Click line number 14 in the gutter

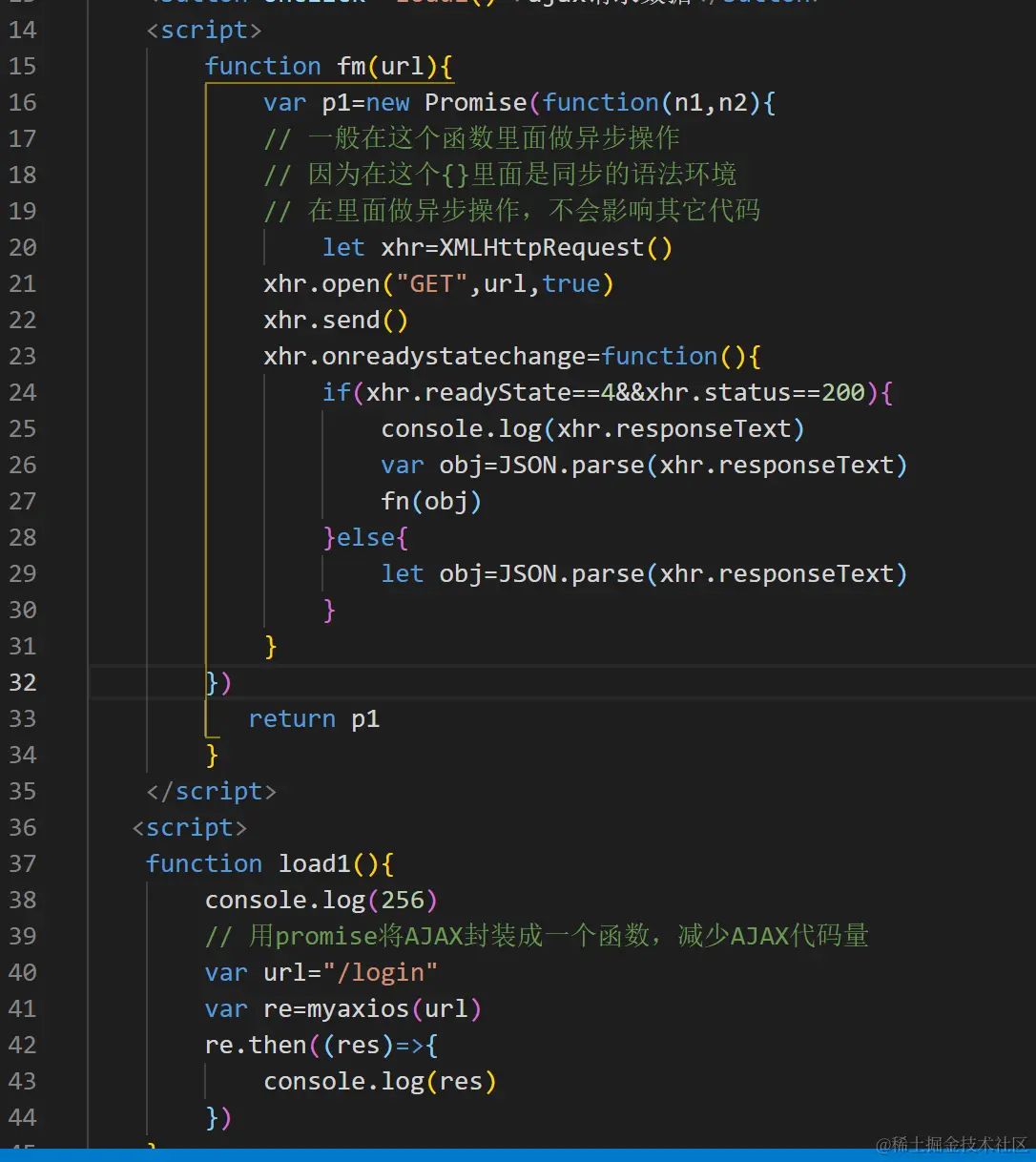tap(23, 30)
